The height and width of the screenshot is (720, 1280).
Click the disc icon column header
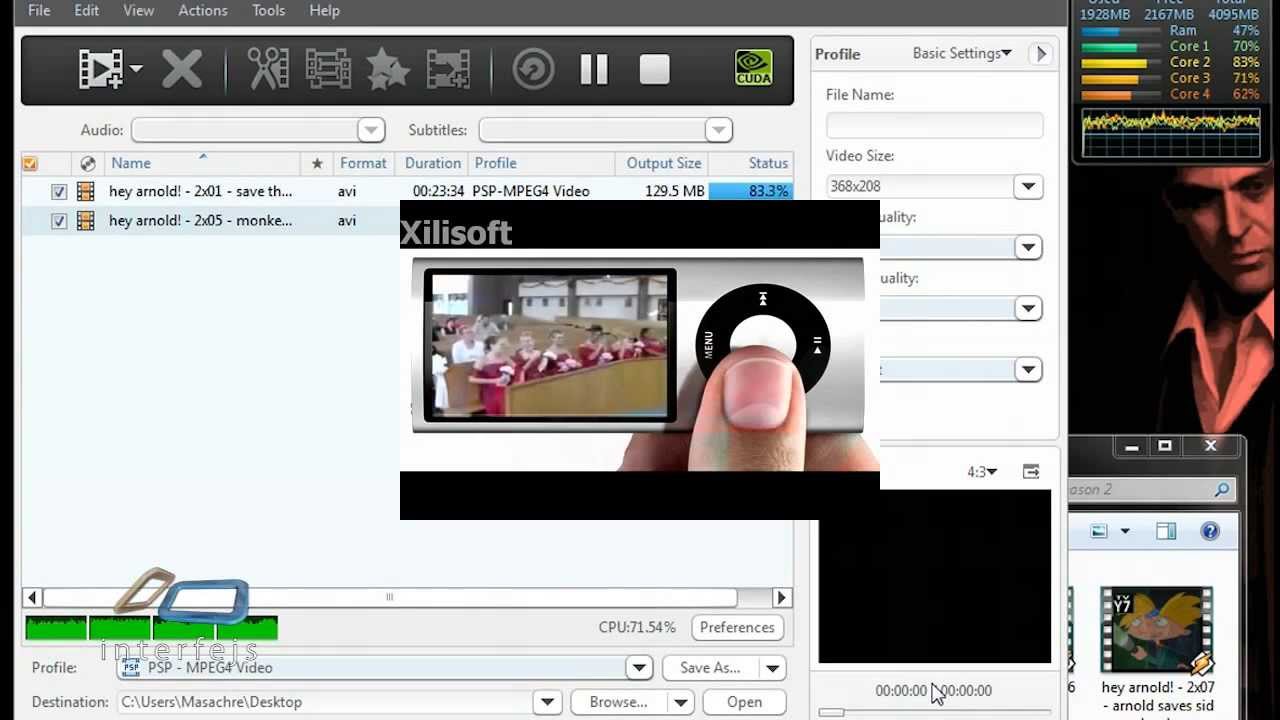click(88, 163)
